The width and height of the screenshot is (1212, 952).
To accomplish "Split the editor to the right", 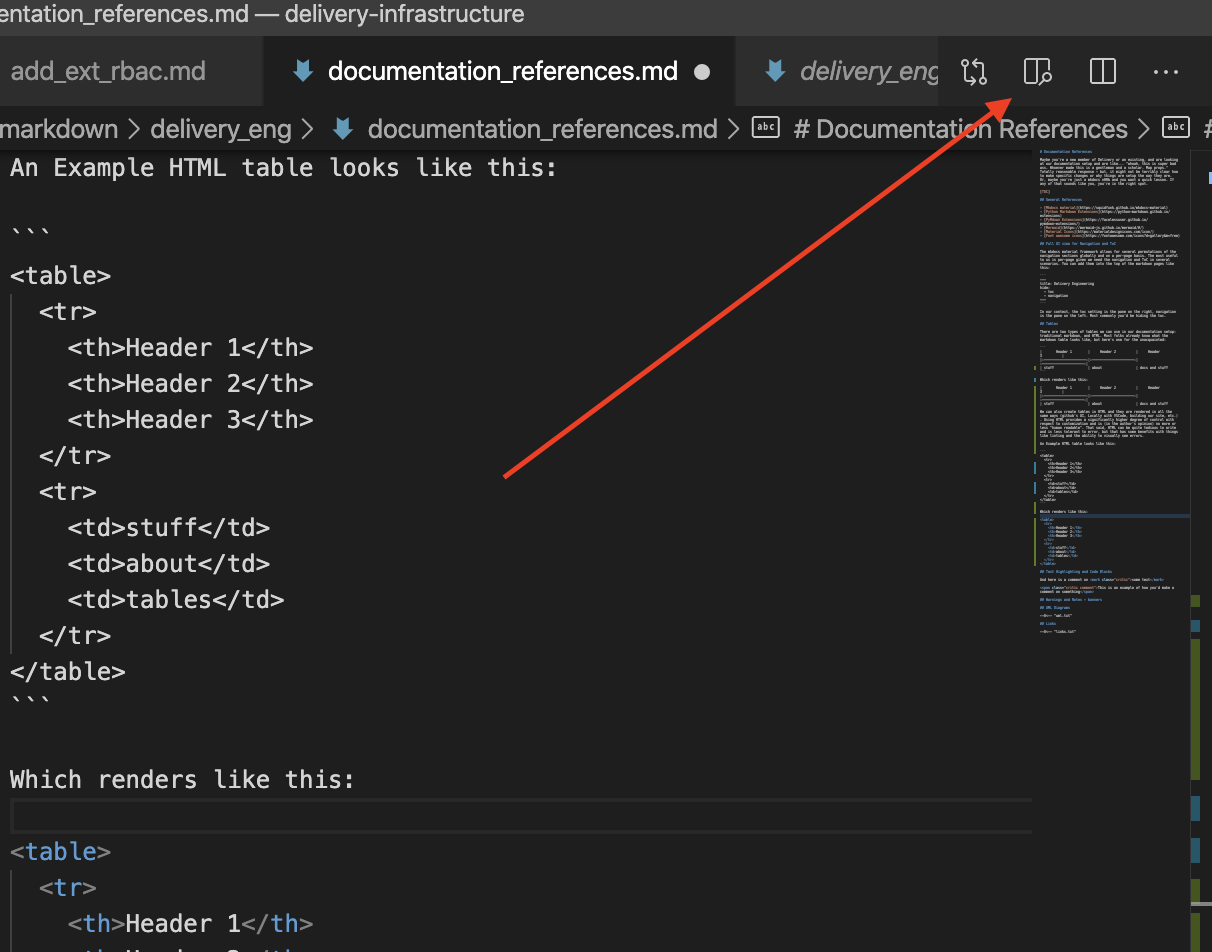I will (1102, 72).
